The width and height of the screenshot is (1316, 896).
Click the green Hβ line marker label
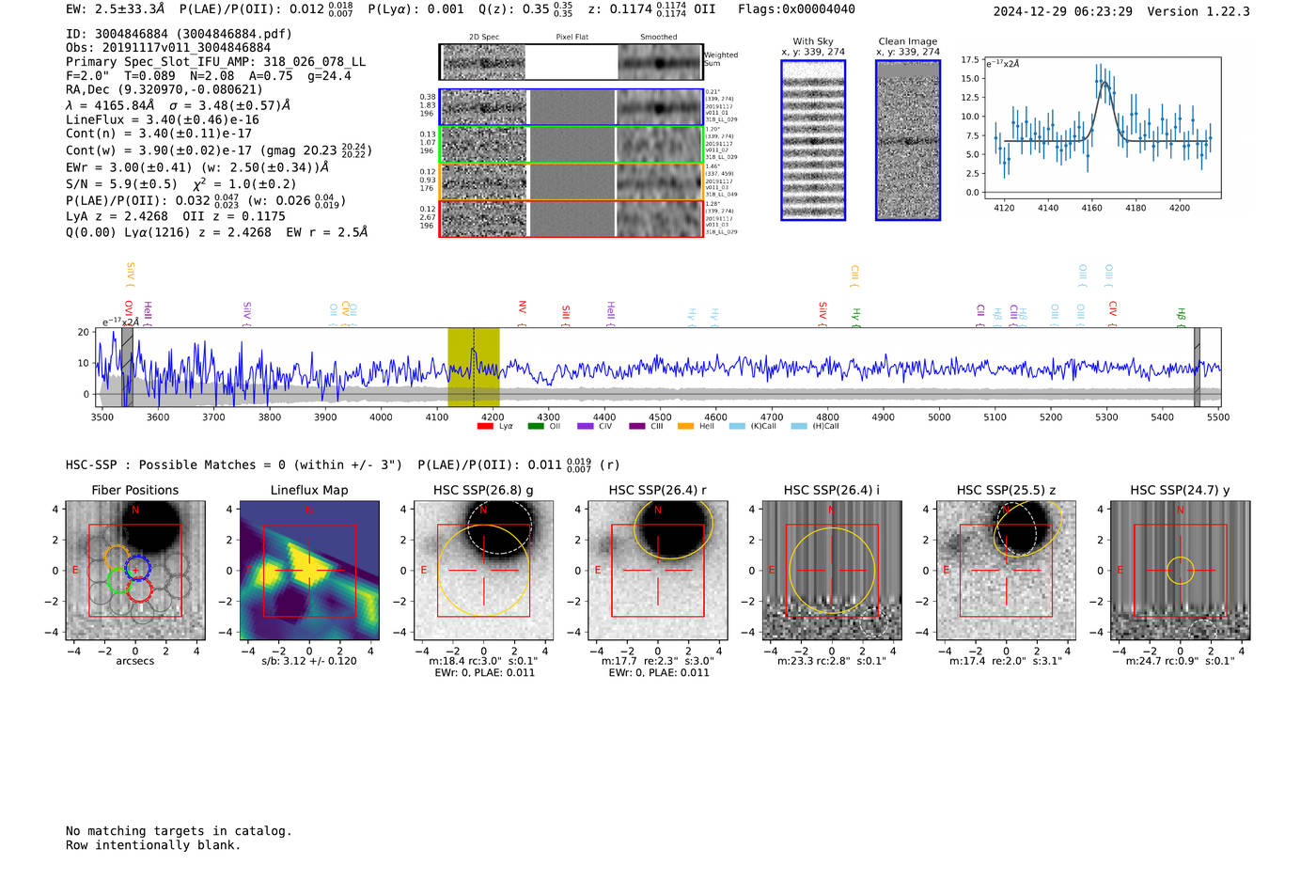1182,315
